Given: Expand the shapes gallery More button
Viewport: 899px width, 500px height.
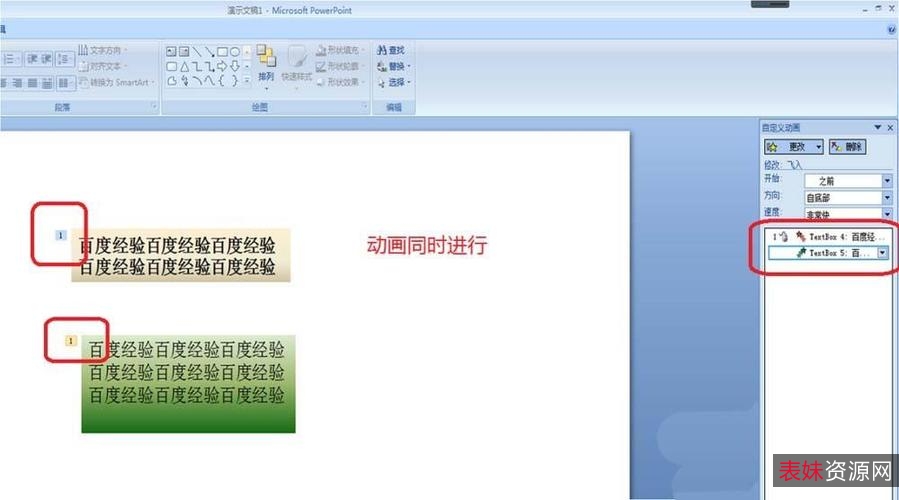Looking at the screenshot, I should (247, 81).
